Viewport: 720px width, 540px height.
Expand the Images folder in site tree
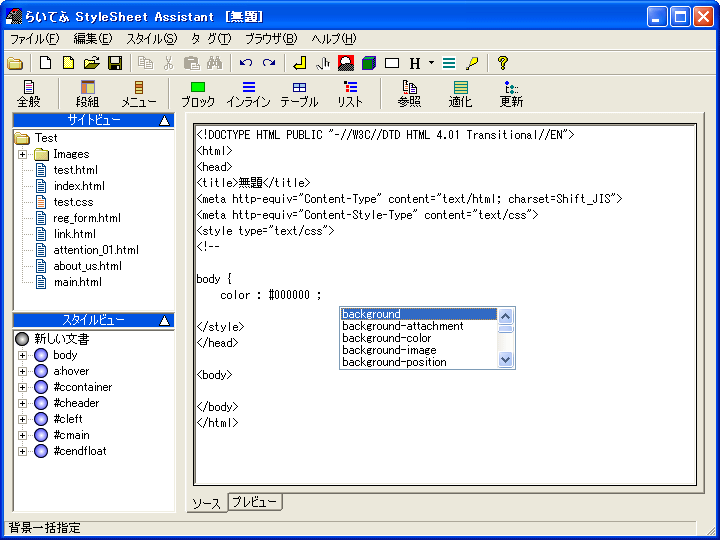click(22, 154)
